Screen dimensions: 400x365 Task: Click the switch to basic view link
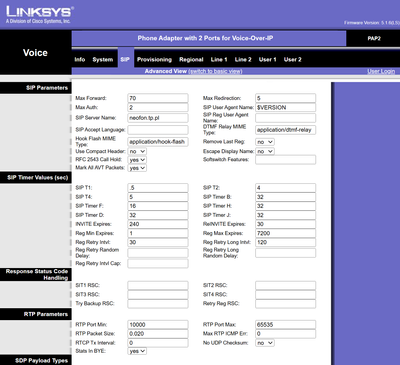pyautogui.click(x=215, y=71)
